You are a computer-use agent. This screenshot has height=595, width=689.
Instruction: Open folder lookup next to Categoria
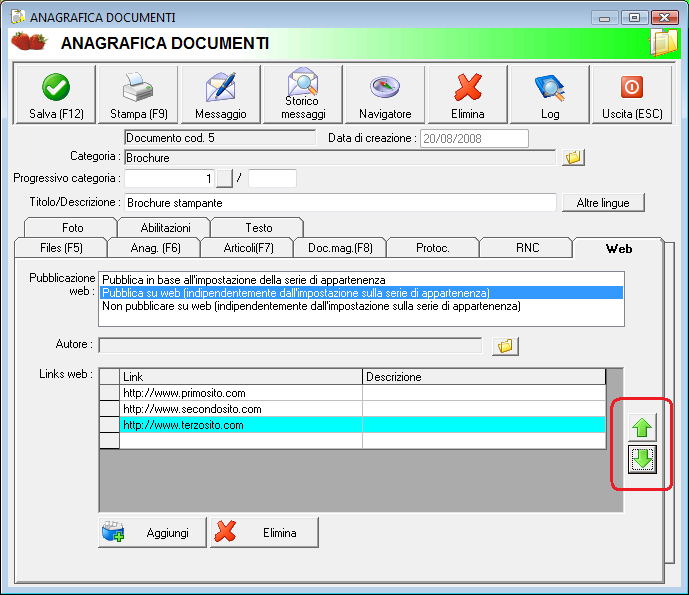(x=573, y=157)
